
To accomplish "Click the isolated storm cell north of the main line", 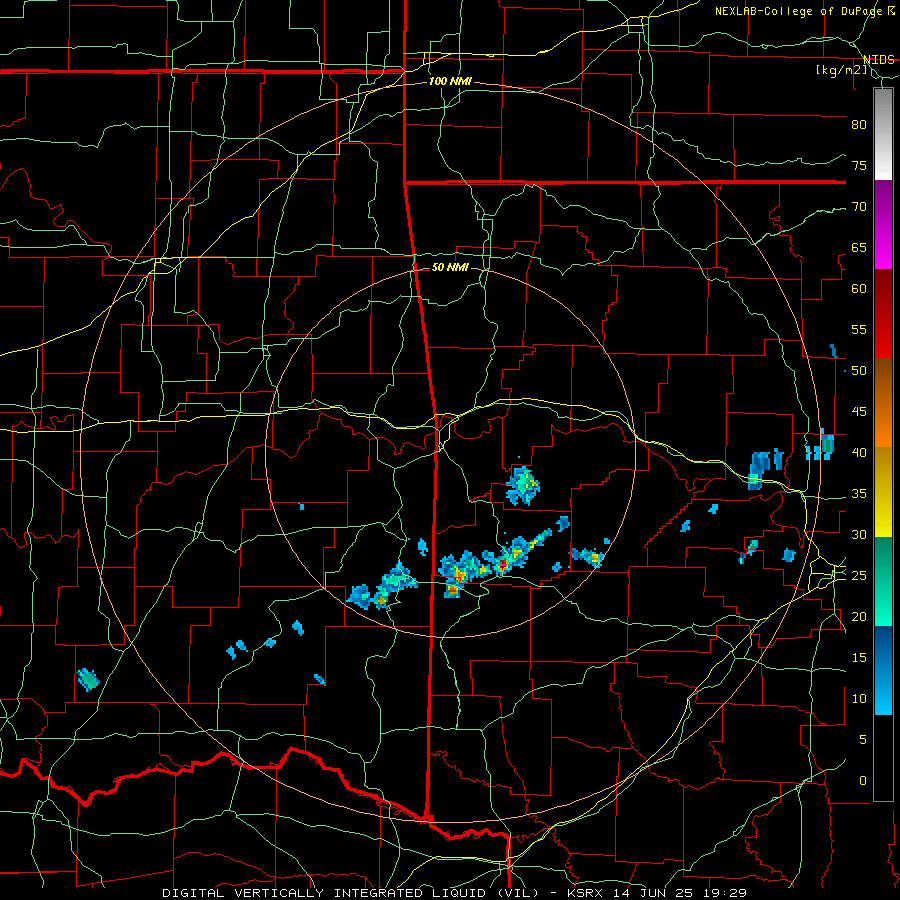I will click(x=523, y=486).
